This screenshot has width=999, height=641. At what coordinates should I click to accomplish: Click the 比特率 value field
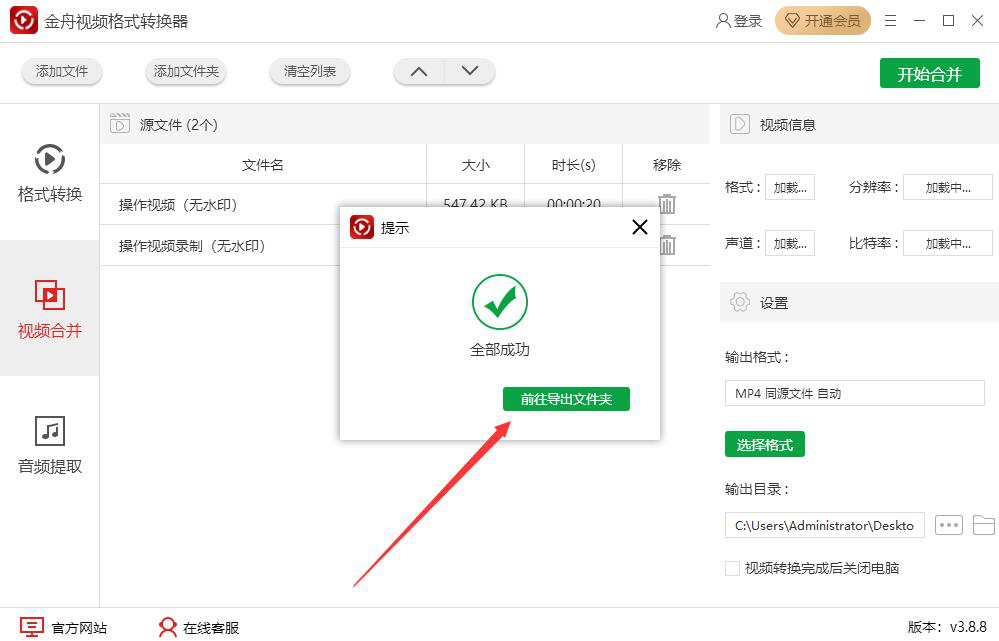tap(948, 243)
